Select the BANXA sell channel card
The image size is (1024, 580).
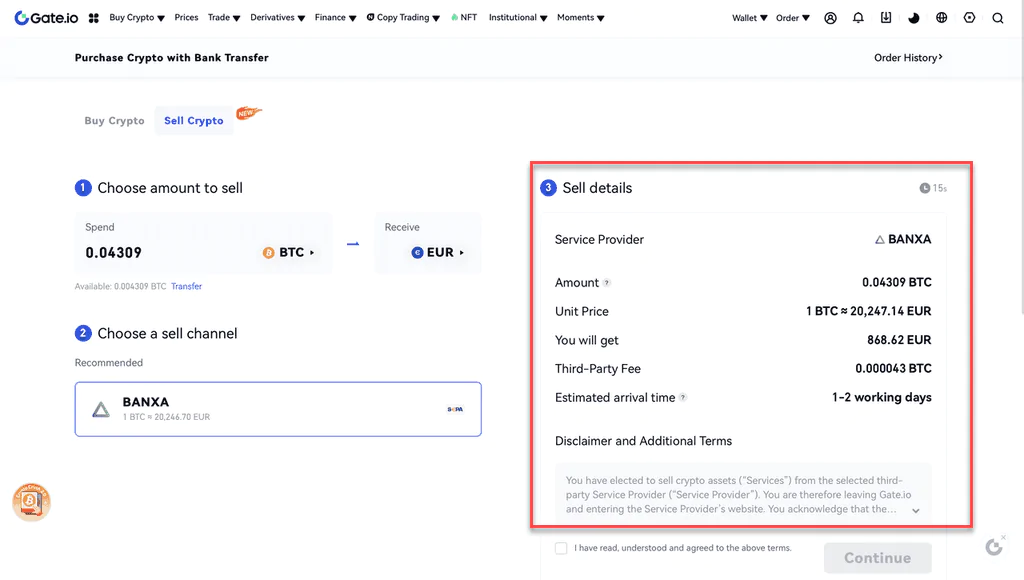tap(278, 409)
